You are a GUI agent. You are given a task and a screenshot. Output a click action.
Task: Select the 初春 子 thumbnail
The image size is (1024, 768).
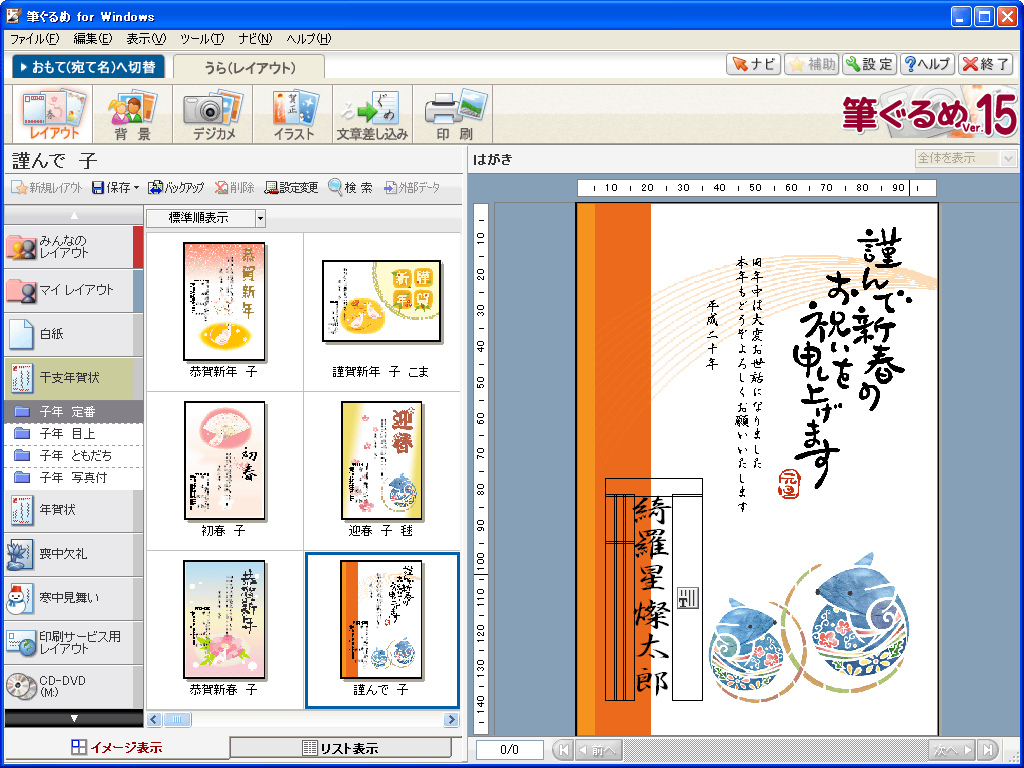[224, 470]
